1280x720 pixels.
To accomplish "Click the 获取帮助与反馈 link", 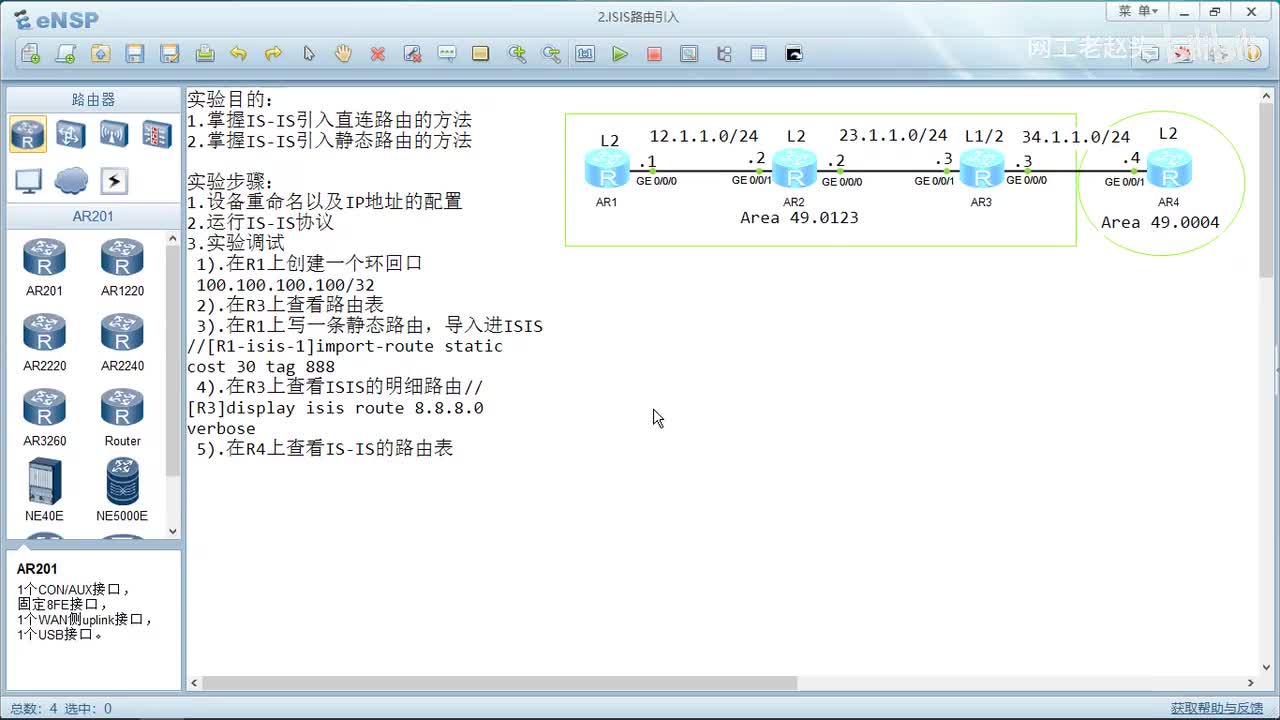I will [1217, 708].
